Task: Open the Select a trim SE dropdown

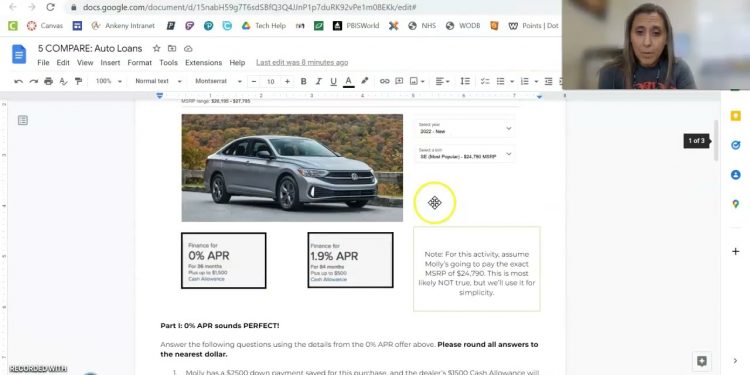Action: [464, 154]
